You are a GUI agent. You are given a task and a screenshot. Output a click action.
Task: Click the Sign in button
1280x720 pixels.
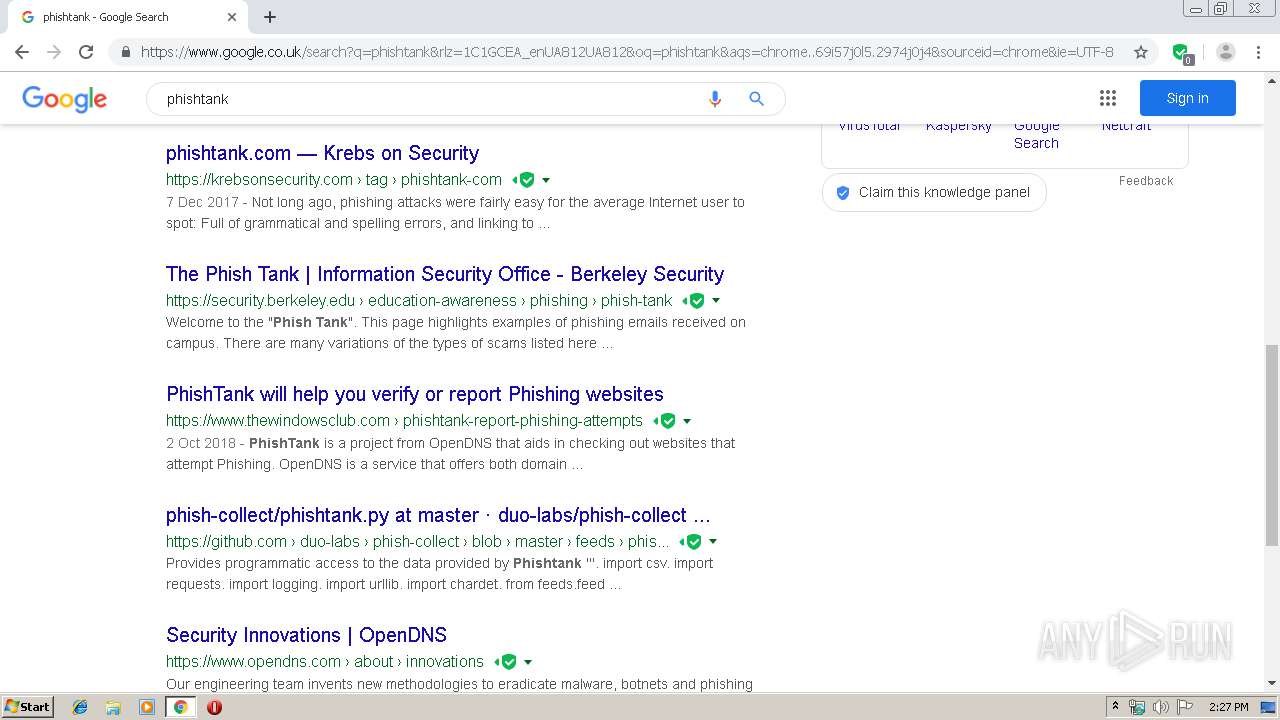point(1187,98)
